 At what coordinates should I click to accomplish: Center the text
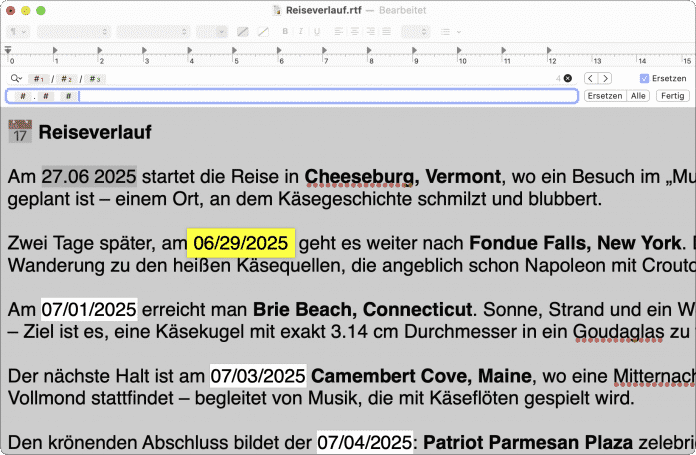pyautogui.click(x=355, y=32)
